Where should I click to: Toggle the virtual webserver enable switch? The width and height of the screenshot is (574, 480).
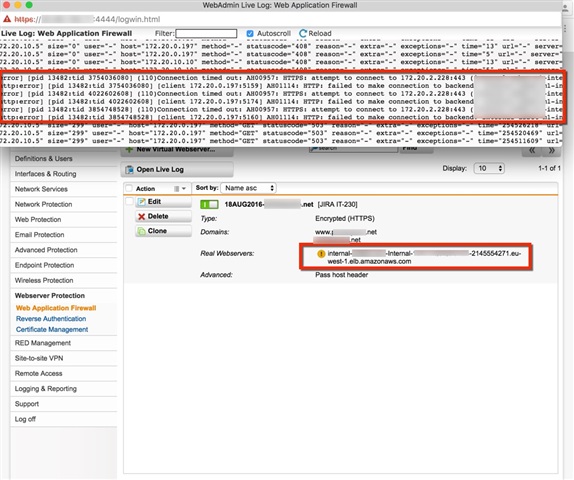pos(209,204)
